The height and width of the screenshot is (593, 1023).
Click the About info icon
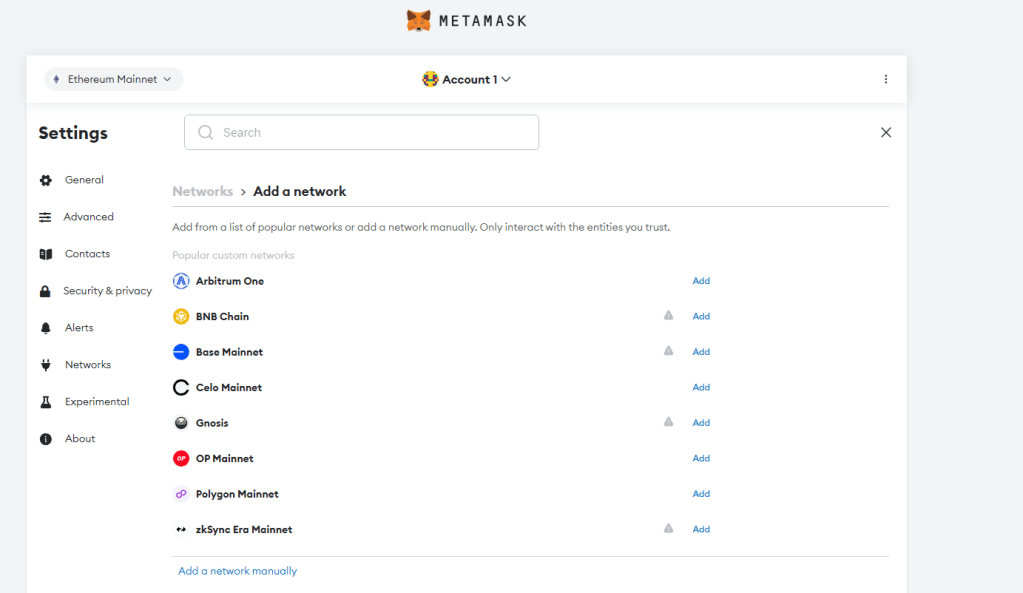coord(45,439)
